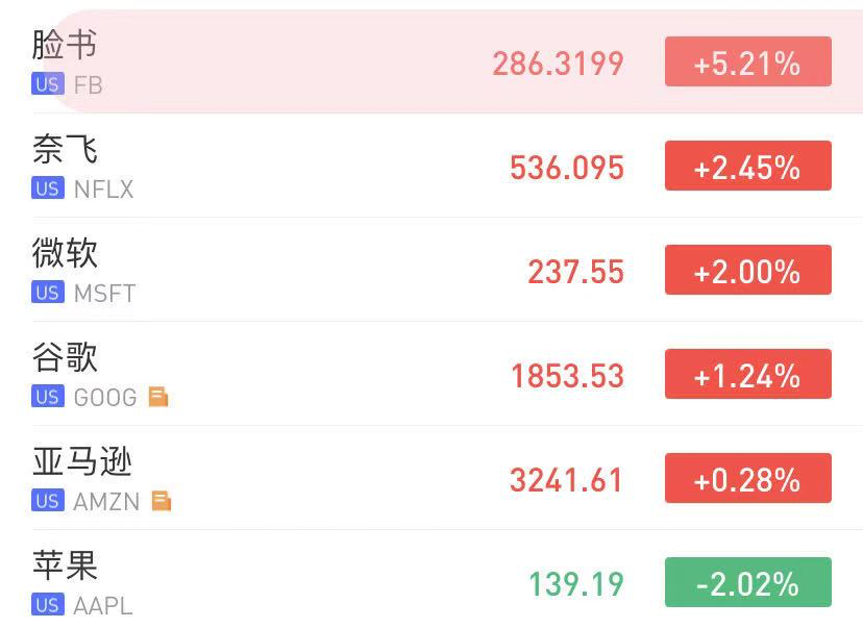Screen dimensions: 864x629
Task: Click the 3241.61 price for 亚马逊
Action: [x=566, y=480]
